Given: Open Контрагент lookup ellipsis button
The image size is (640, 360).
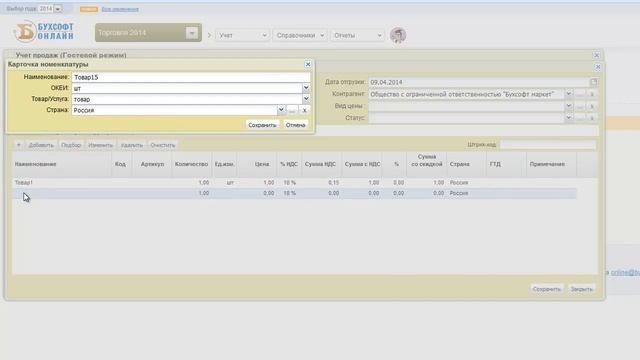Looking at the screenshot, I should tap(580, 94).
